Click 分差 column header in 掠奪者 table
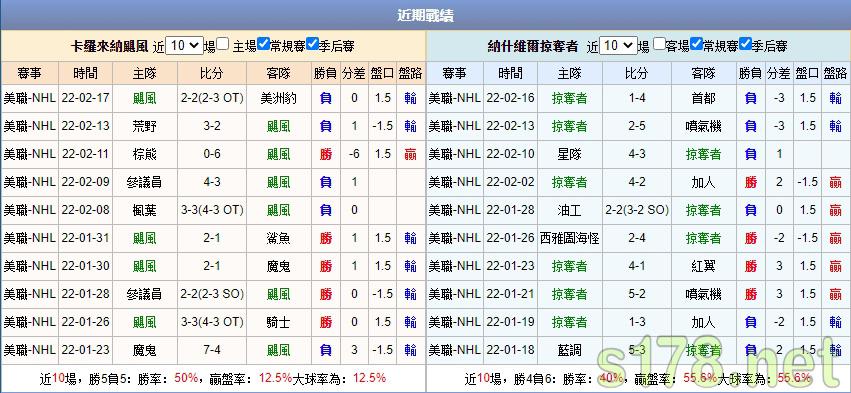851x393 pixels. click(x=779, y=73)
